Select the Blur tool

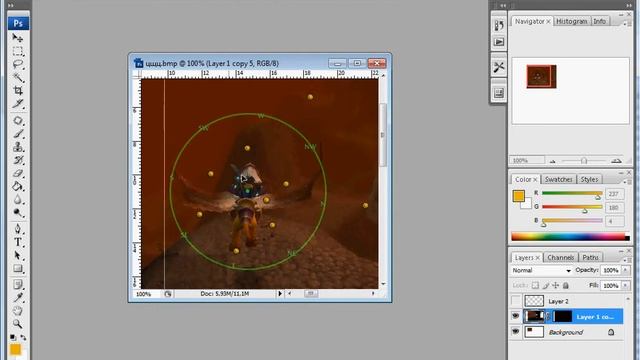point(18,200)
